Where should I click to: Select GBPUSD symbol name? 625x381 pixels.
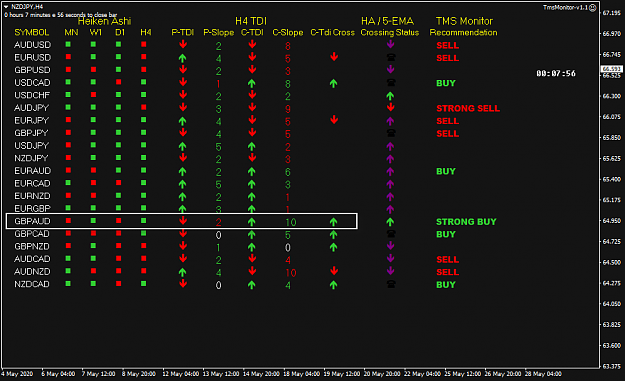tap(32, 70)
